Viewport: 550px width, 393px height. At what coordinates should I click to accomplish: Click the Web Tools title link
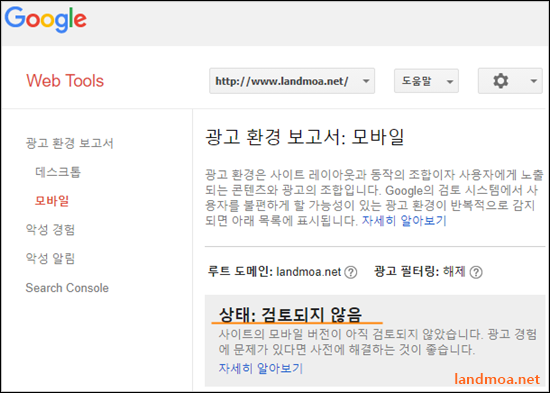[65, 81]
